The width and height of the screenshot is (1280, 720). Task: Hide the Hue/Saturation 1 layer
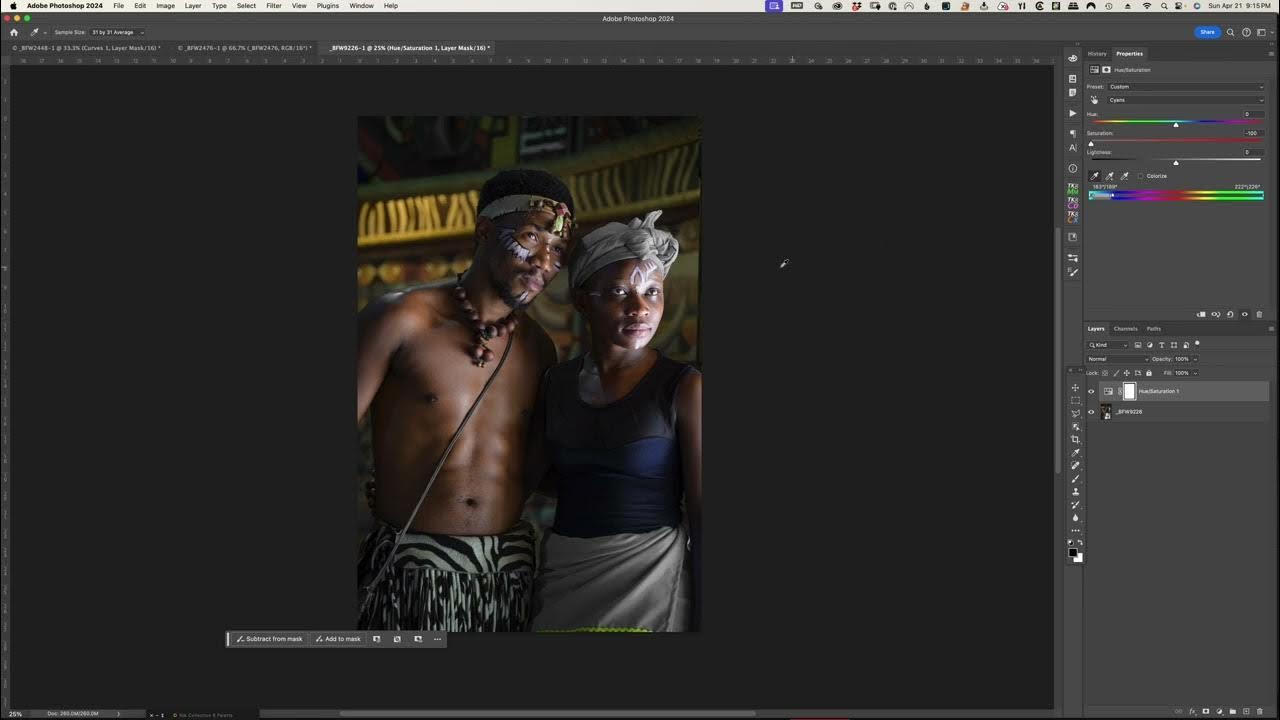click(x=1091, y=391)
